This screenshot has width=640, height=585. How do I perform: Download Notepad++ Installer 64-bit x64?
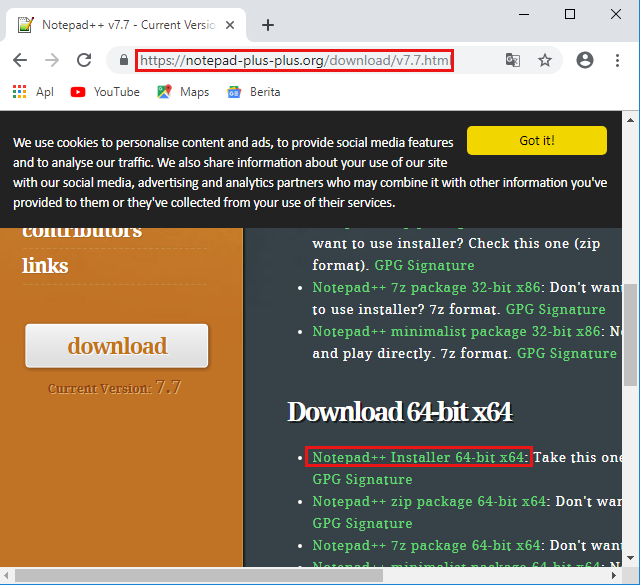[418, 457]
